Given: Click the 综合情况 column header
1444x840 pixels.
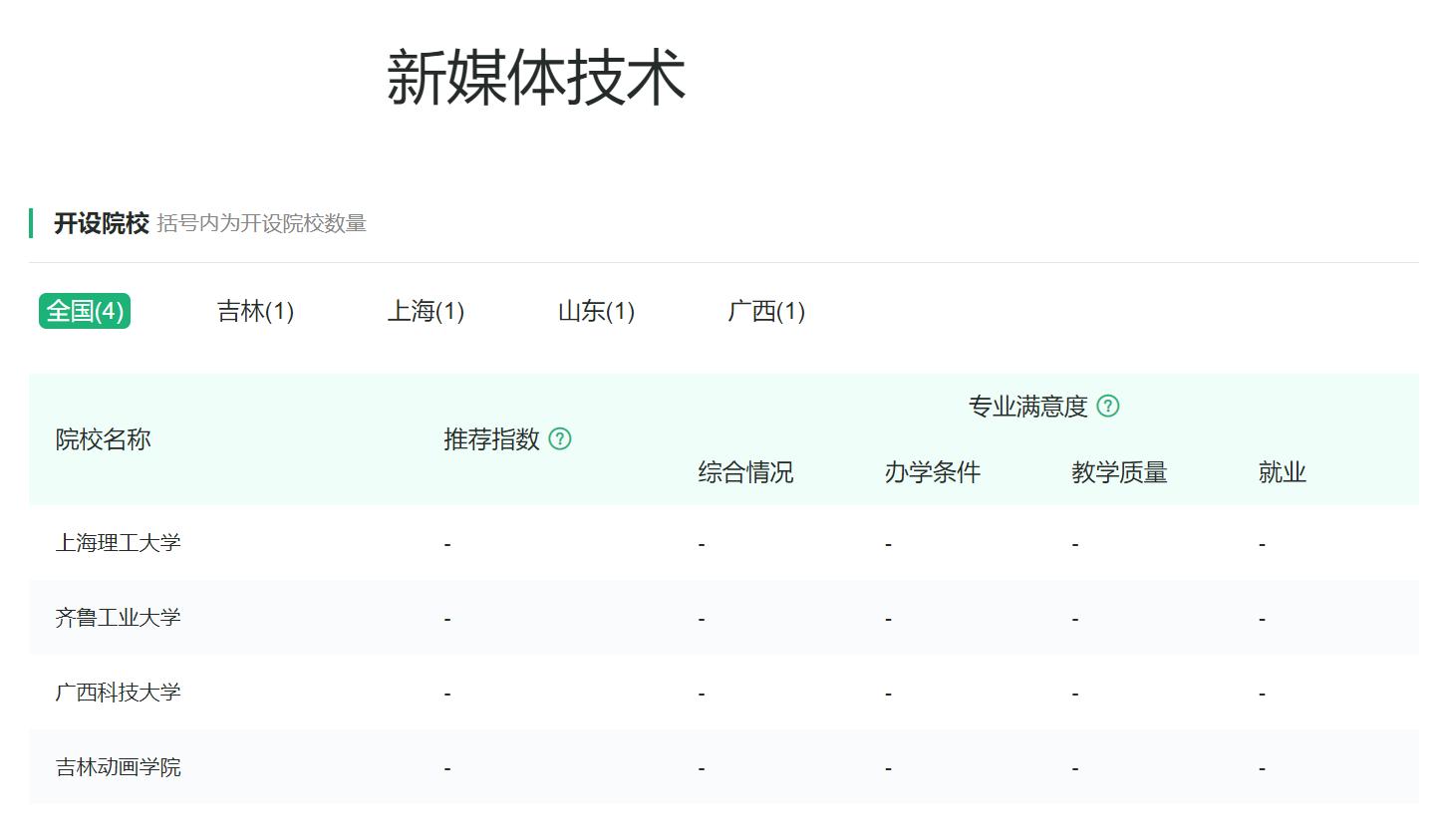Looking at the screenshot, I should pos(744,472).
